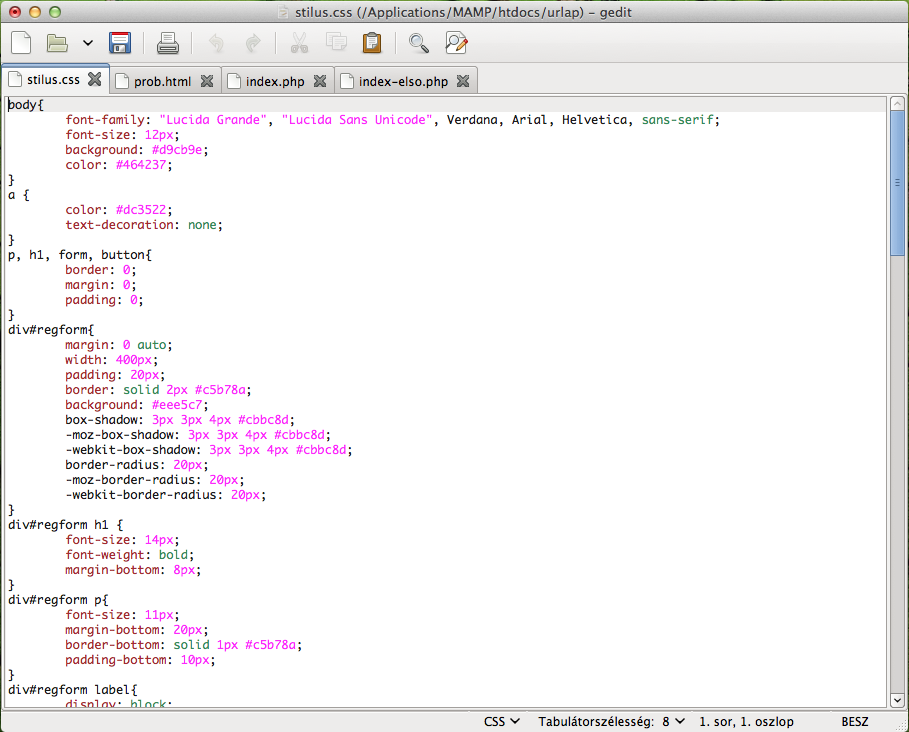Viewport: 909px width, 732px height.
Task: Open Find and Replace icon
Action: (x=456, y=43)
